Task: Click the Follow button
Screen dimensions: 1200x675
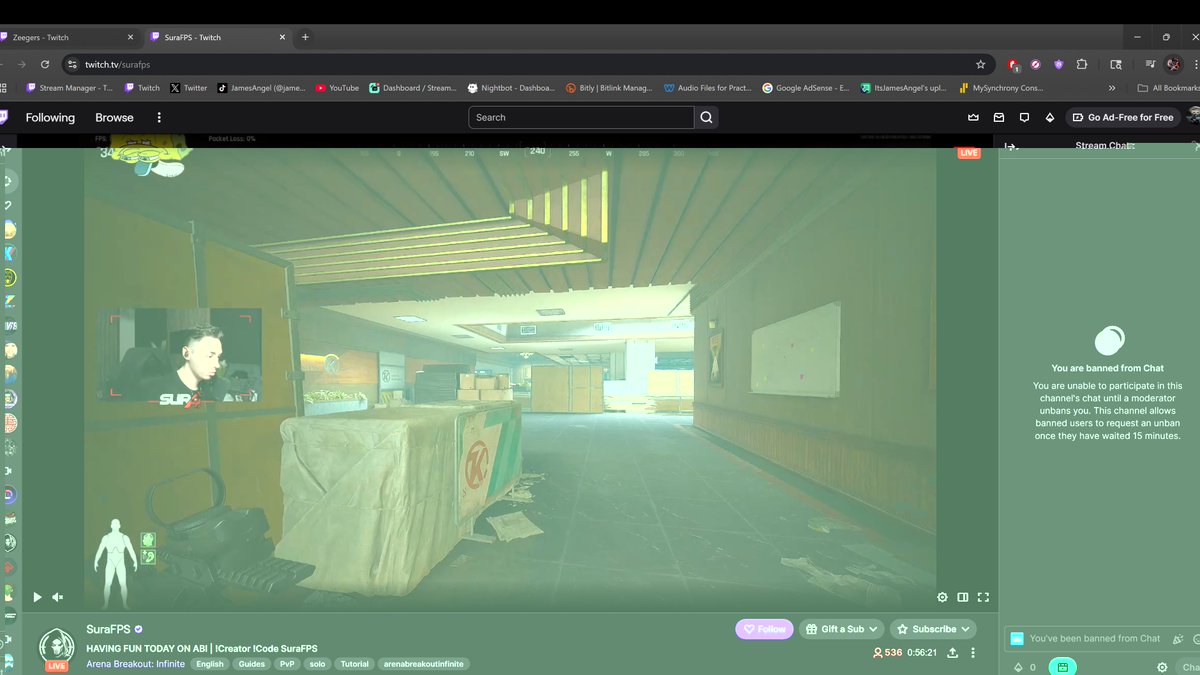Action: pos(764,629)
